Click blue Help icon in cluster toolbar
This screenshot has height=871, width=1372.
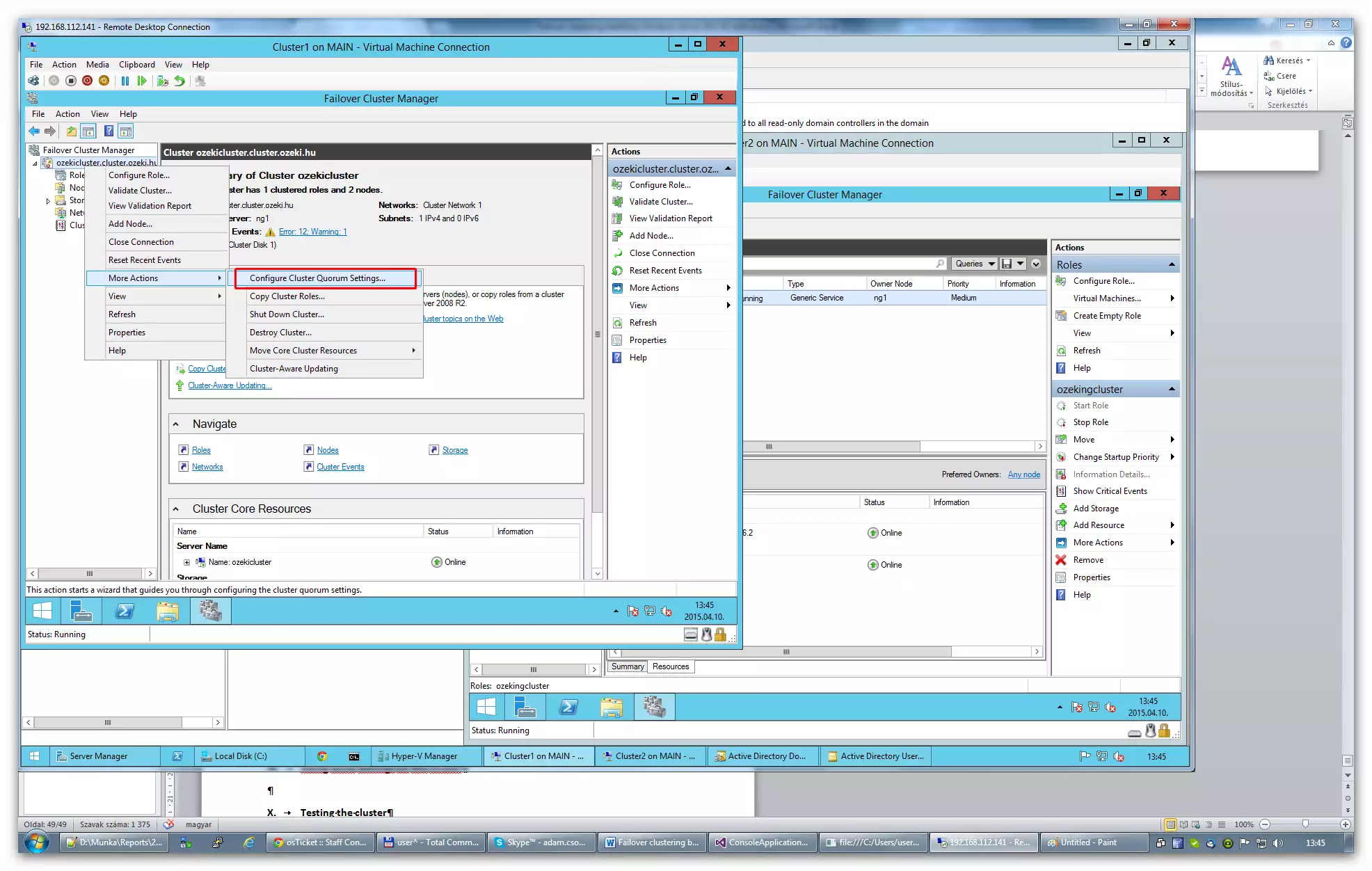(109, 131)
